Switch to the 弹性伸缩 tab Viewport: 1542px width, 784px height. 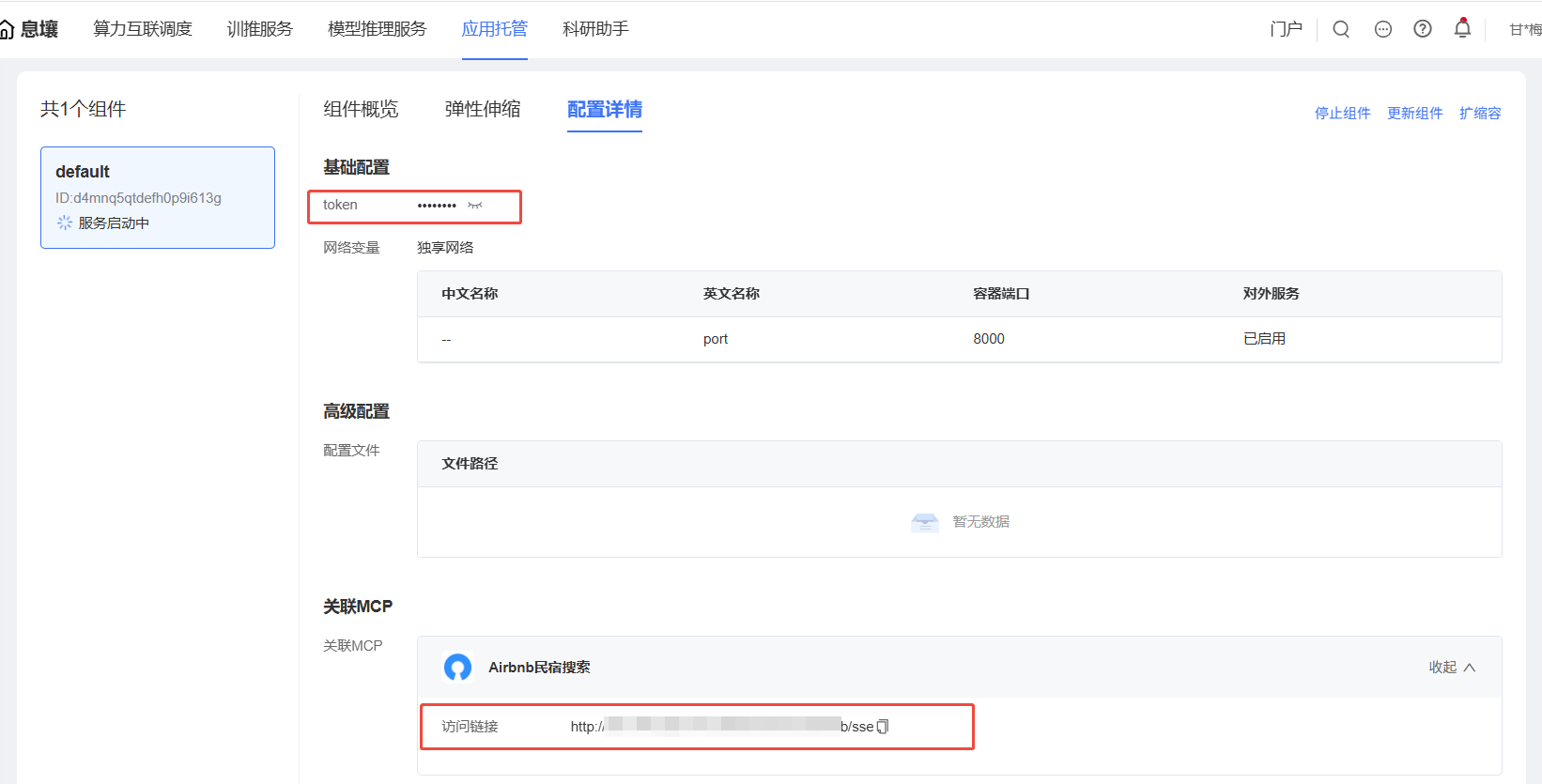[x=483, y=110]
